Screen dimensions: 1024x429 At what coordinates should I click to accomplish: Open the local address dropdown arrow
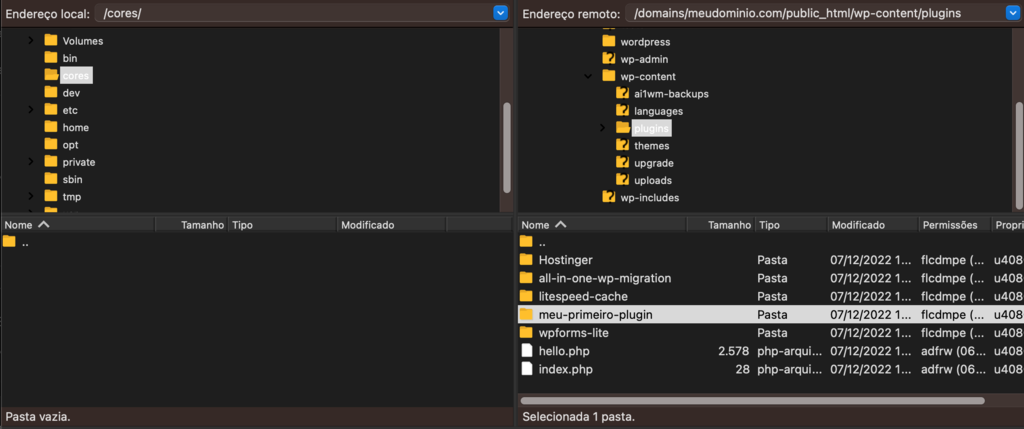pos(500,13)
